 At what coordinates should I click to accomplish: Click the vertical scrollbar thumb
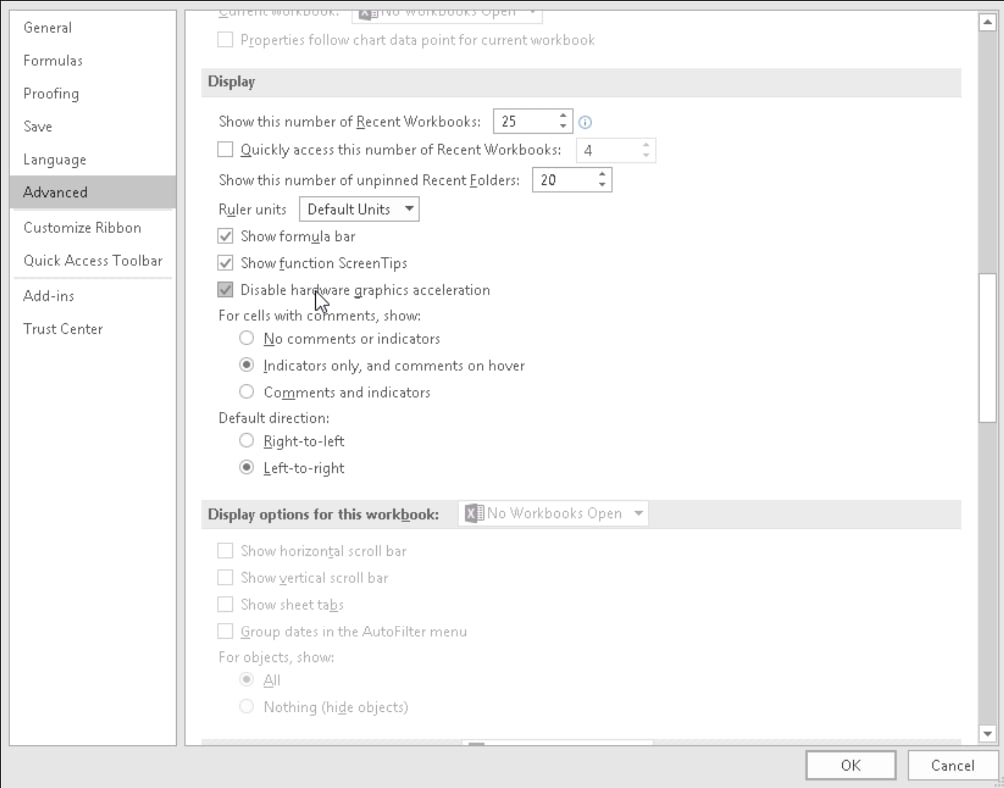point(987,348)
